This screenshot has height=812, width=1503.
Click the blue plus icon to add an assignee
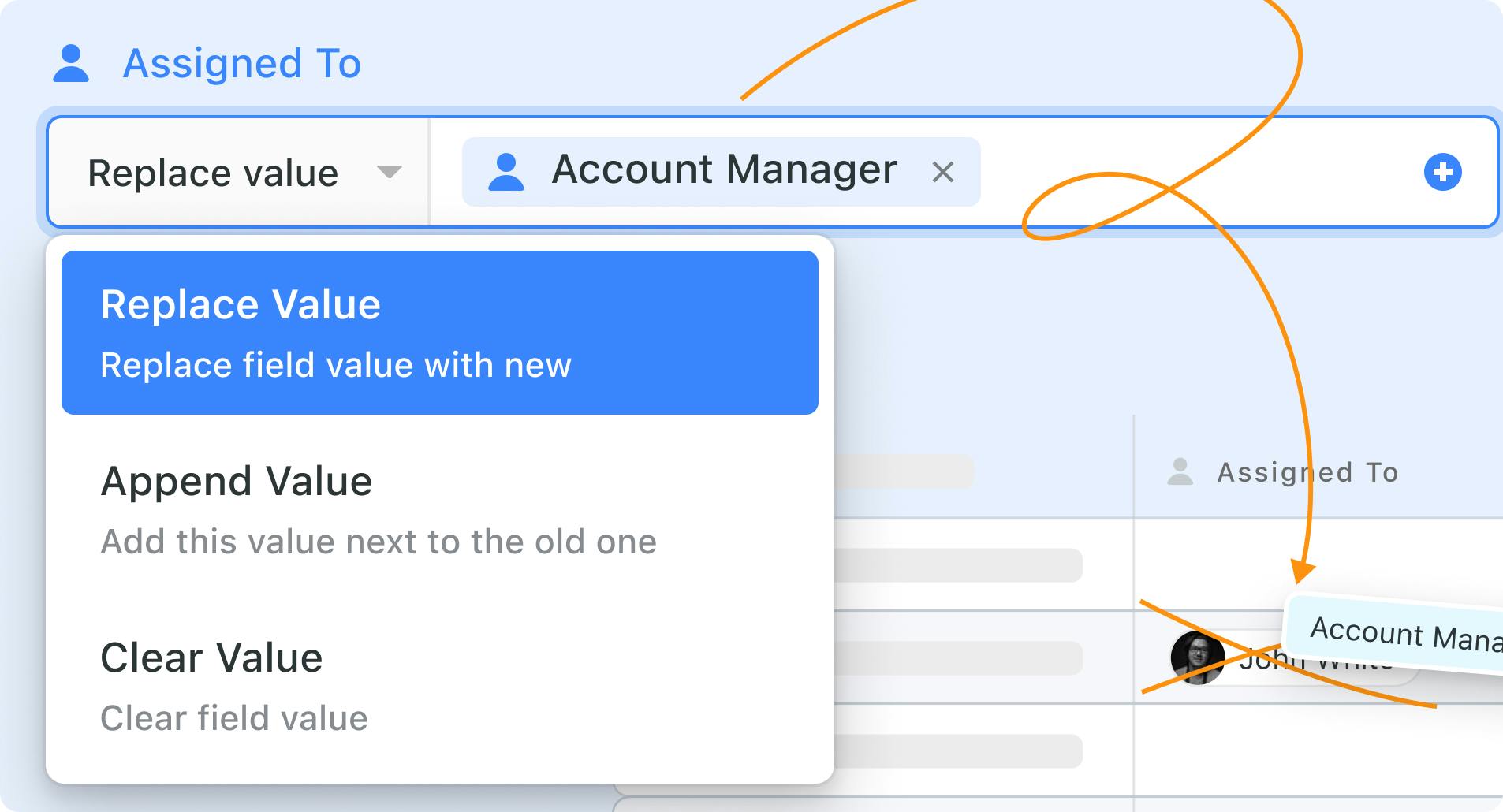pyautogui.click(x=1442, y=172)
